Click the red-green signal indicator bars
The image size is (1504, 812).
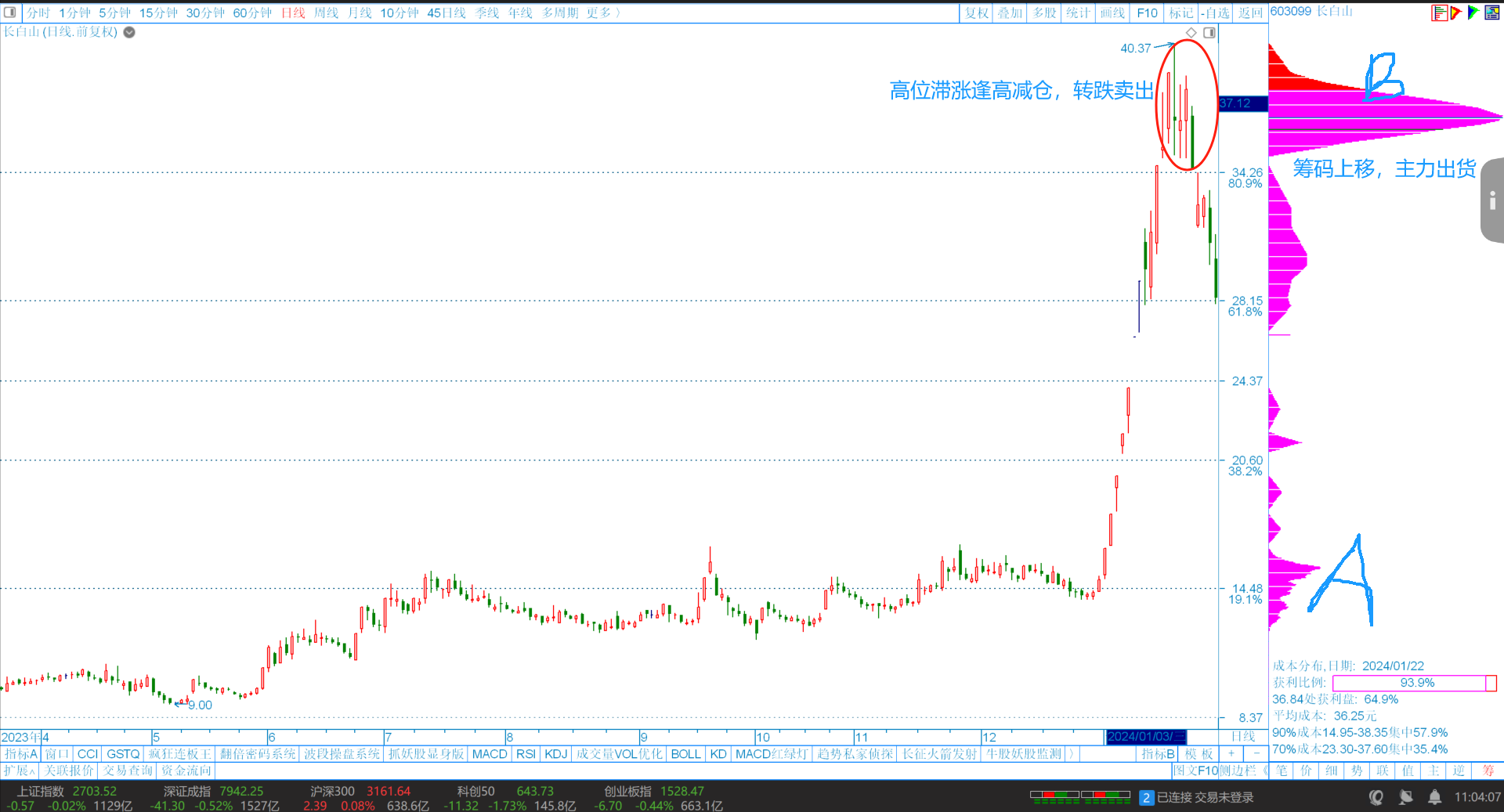click(x=1080, y=797)
